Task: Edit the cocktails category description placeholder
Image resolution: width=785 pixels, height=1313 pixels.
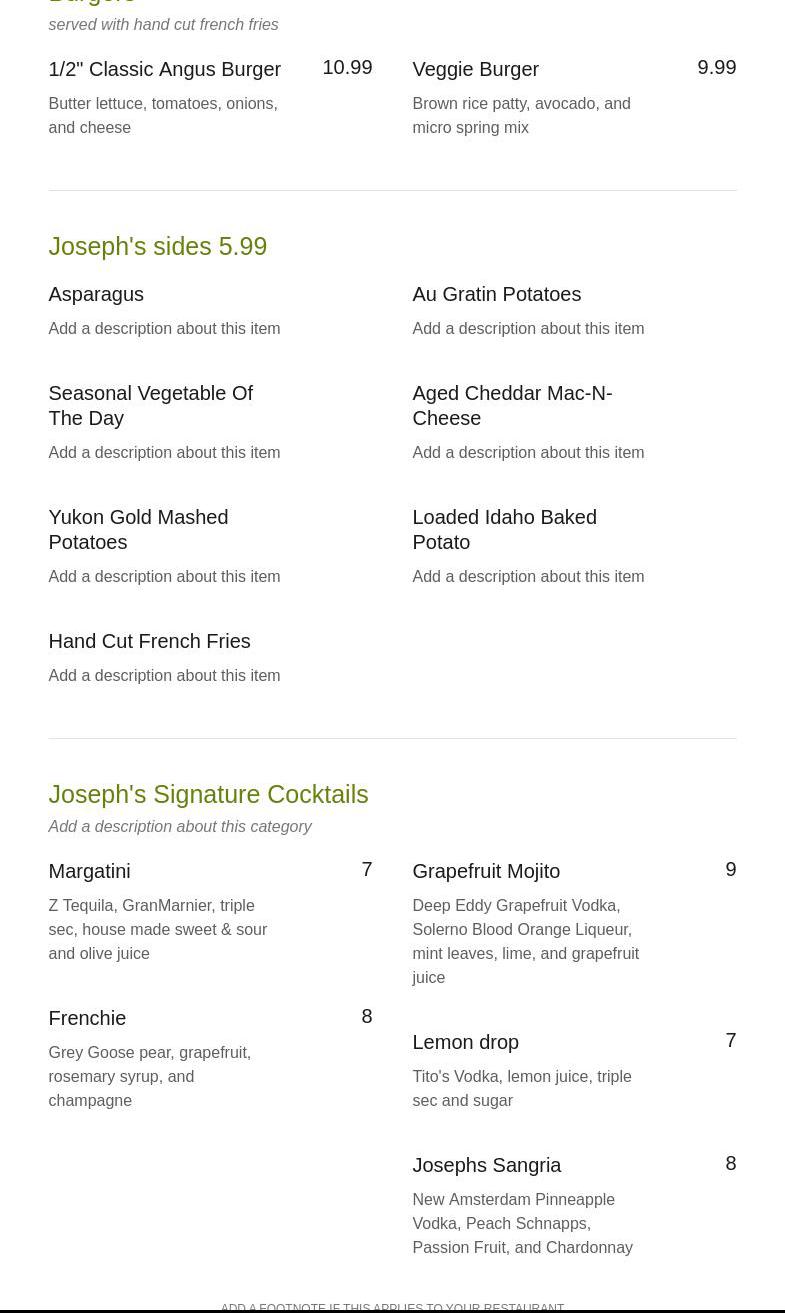Action: coord(180,826)
